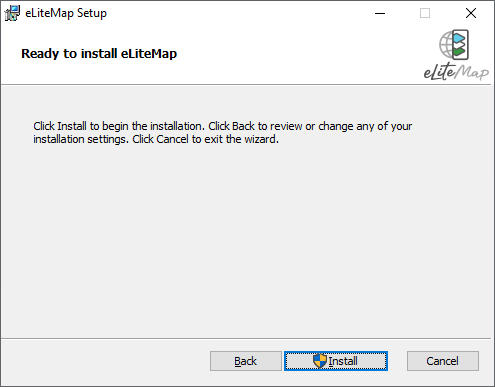The width and height of the screenshot is (495, 387).
Task: Click the "Click Cancel to exit the wizard" sentence
Action: coord(205,139)
